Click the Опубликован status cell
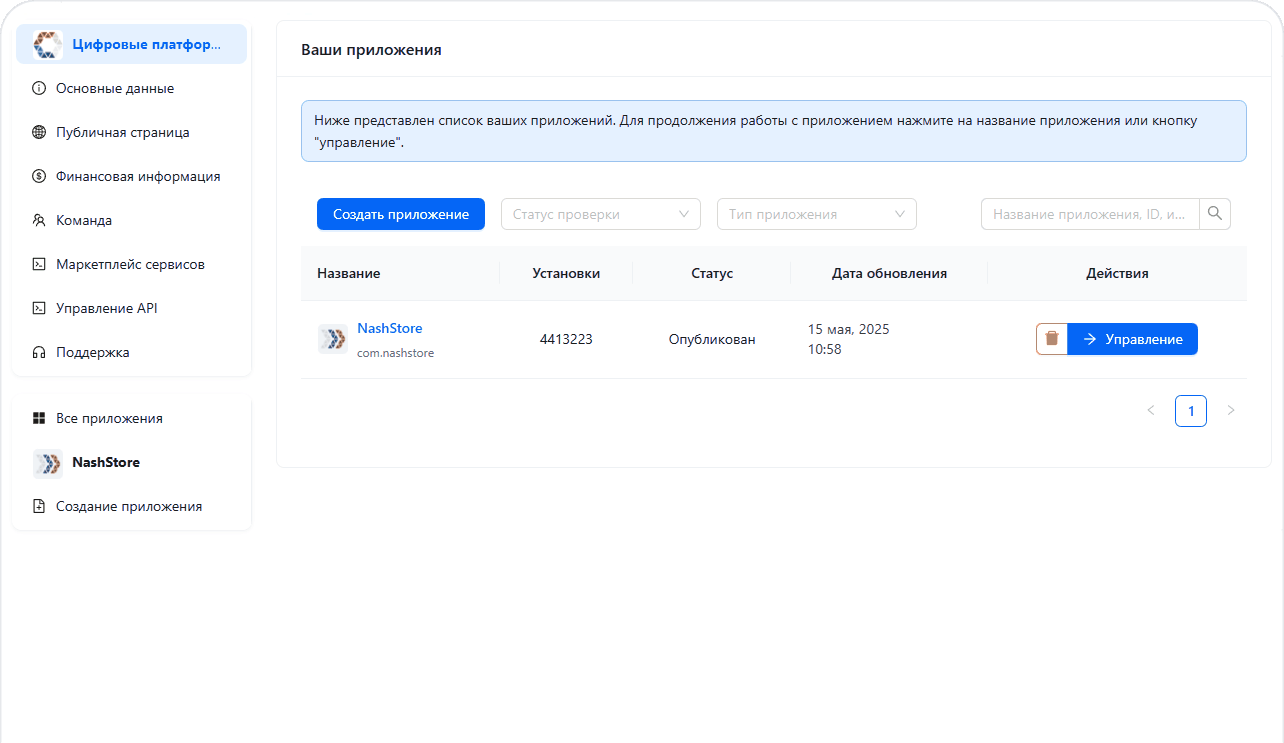The image size is (1284, 743). 712,339
